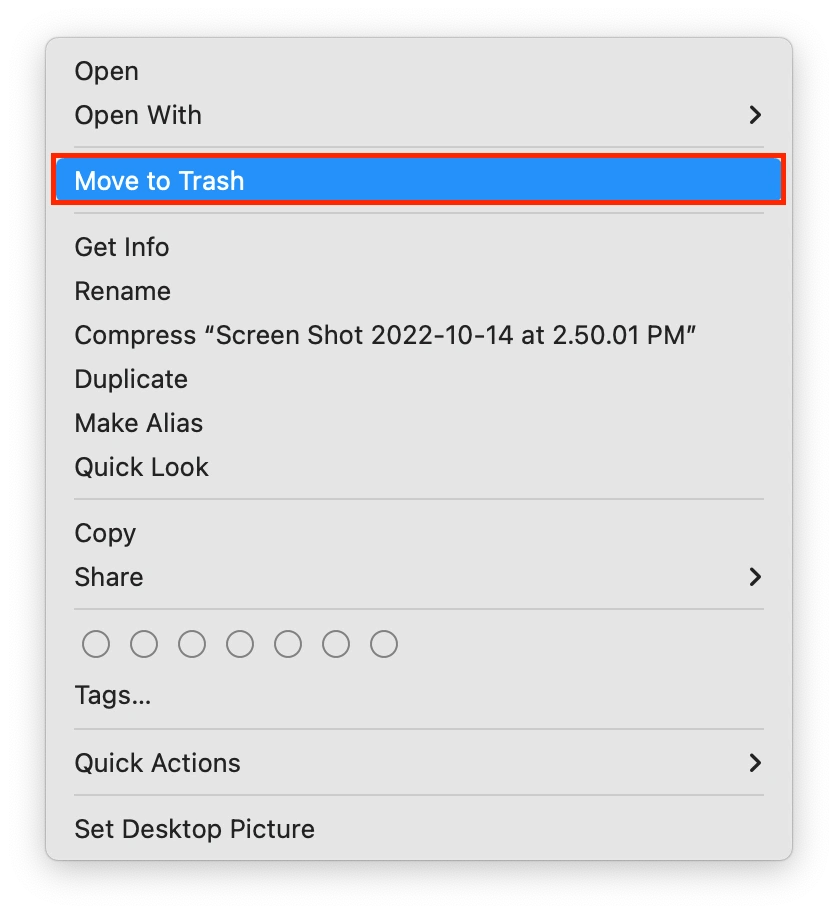The image size is (838, 914).
Task: Choose "Make Alias" for the file
Action: (x=139, y=423)
